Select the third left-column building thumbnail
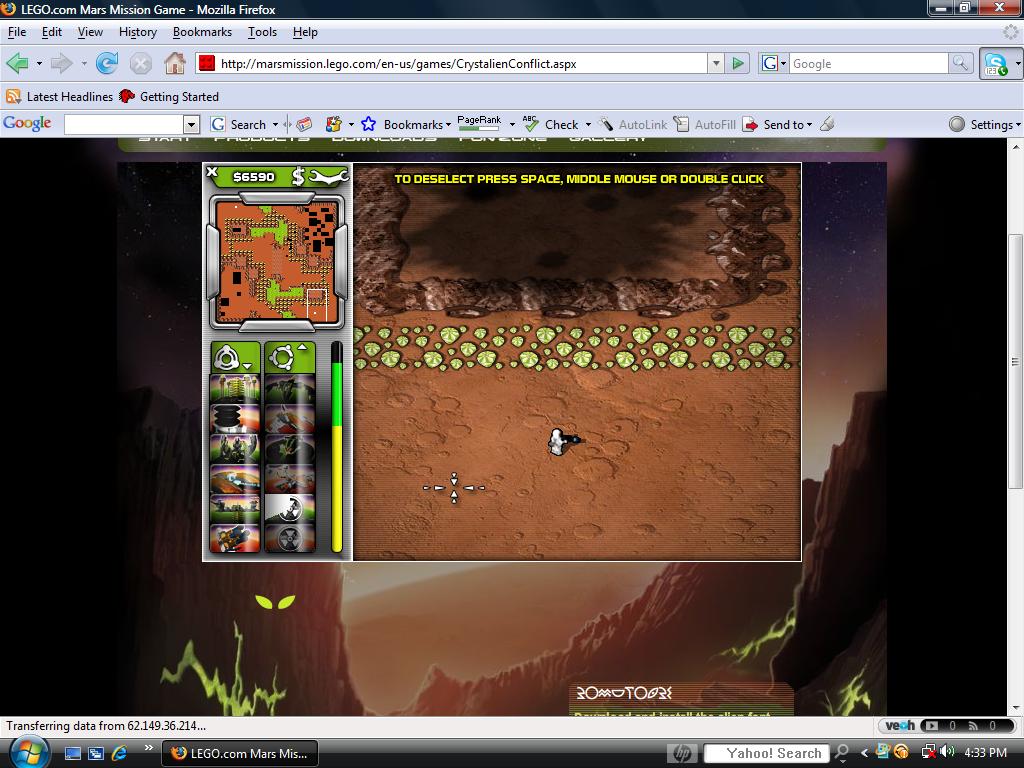This screenshot has width=1024, height=768. pos(235,449)
